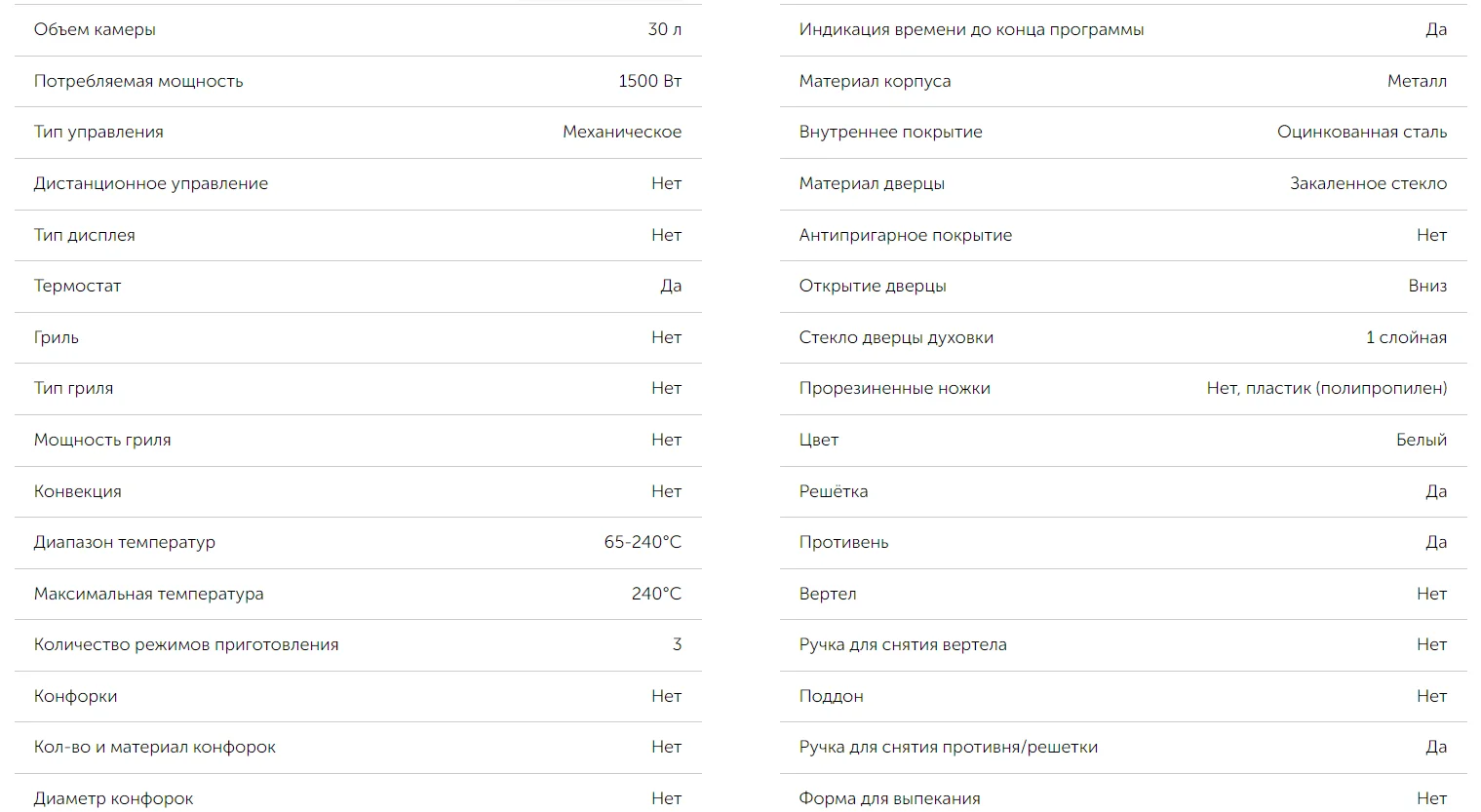Image resolution: width=1481 pixels, height=812 pixels.
Task: Click 'Количество режимов приготовления' label
Action: [186, 644]
